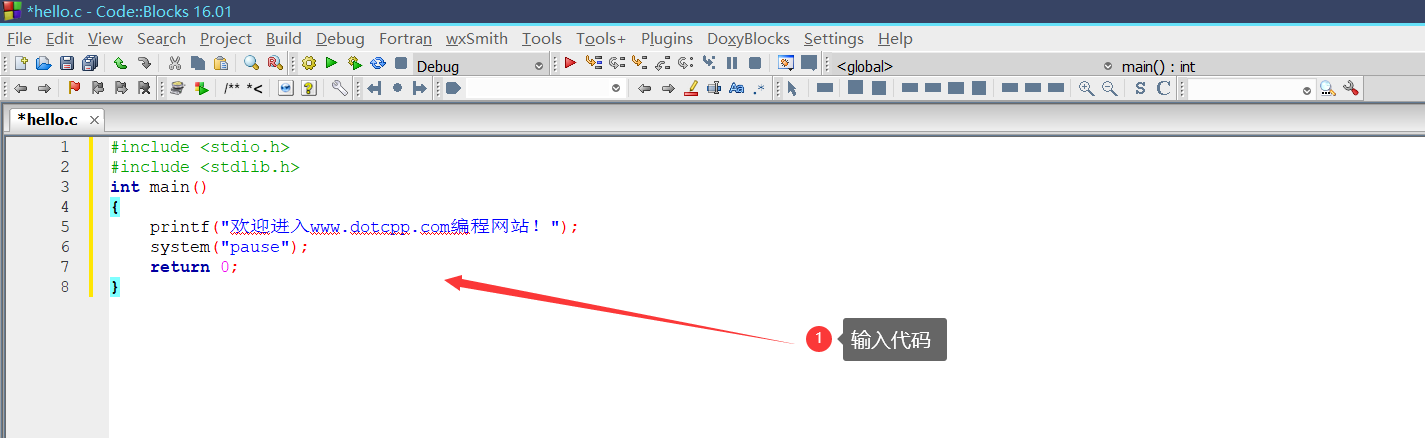Viewport: 1425px width, 438px height.
Task: Click the Build gear icon
Action: [309, 63]
